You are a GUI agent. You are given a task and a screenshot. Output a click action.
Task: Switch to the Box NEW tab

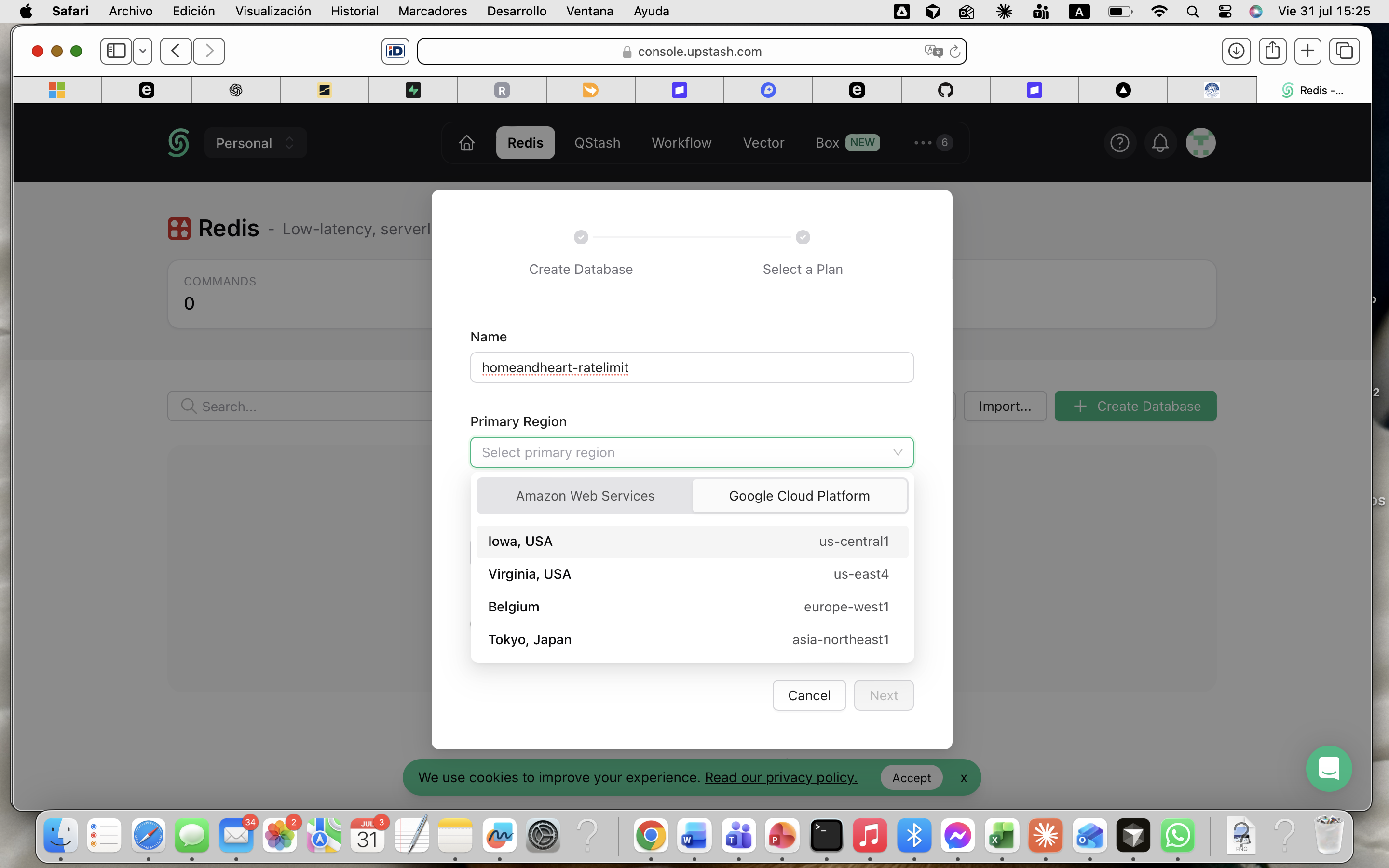(847, 143)
